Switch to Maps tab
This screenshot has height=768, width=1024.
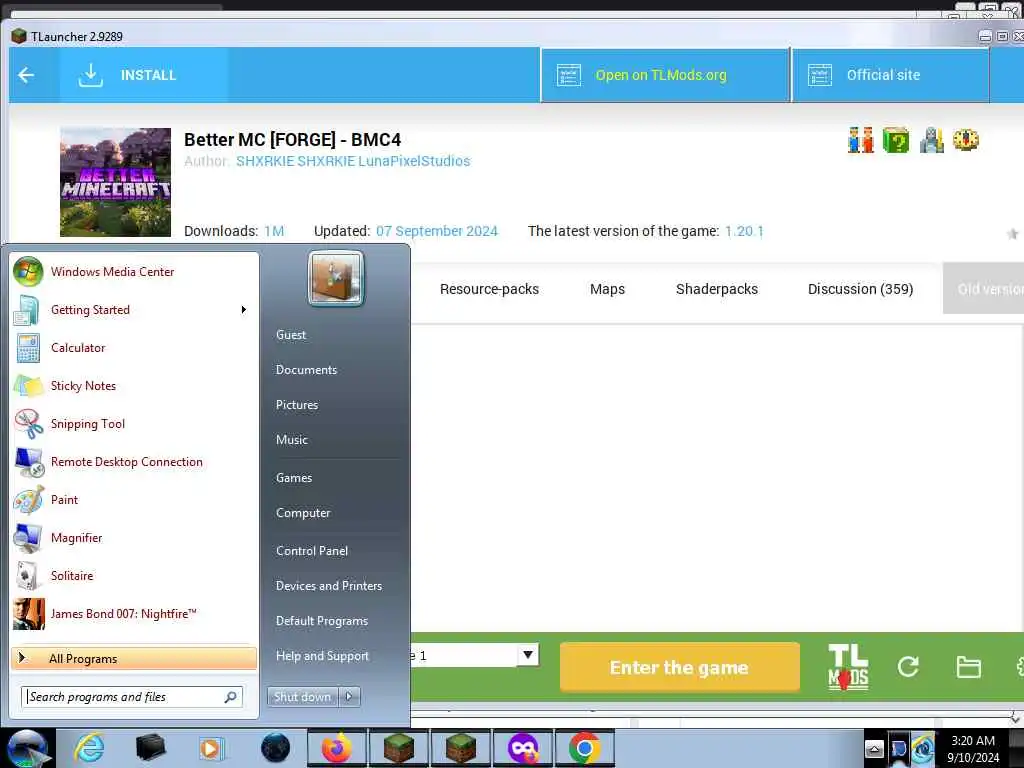pyautogui.click(x=607, y=289)
